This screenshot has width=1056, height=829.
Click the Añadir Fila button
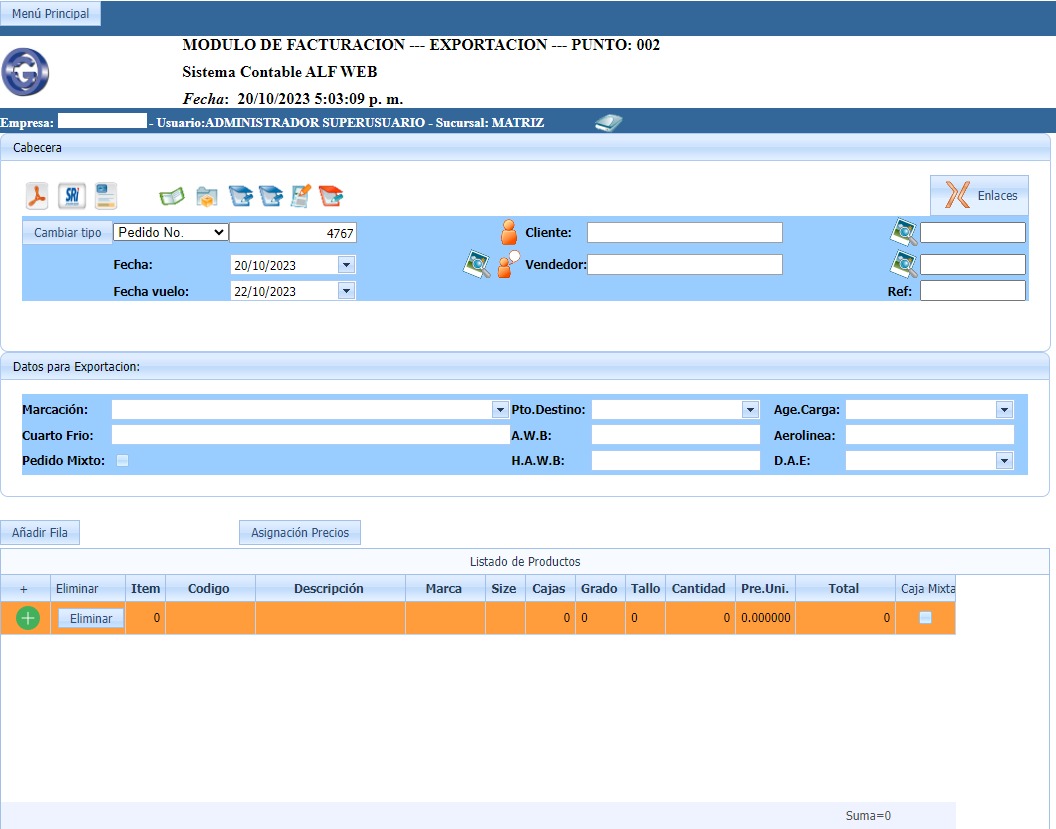[x=40, y=533]
